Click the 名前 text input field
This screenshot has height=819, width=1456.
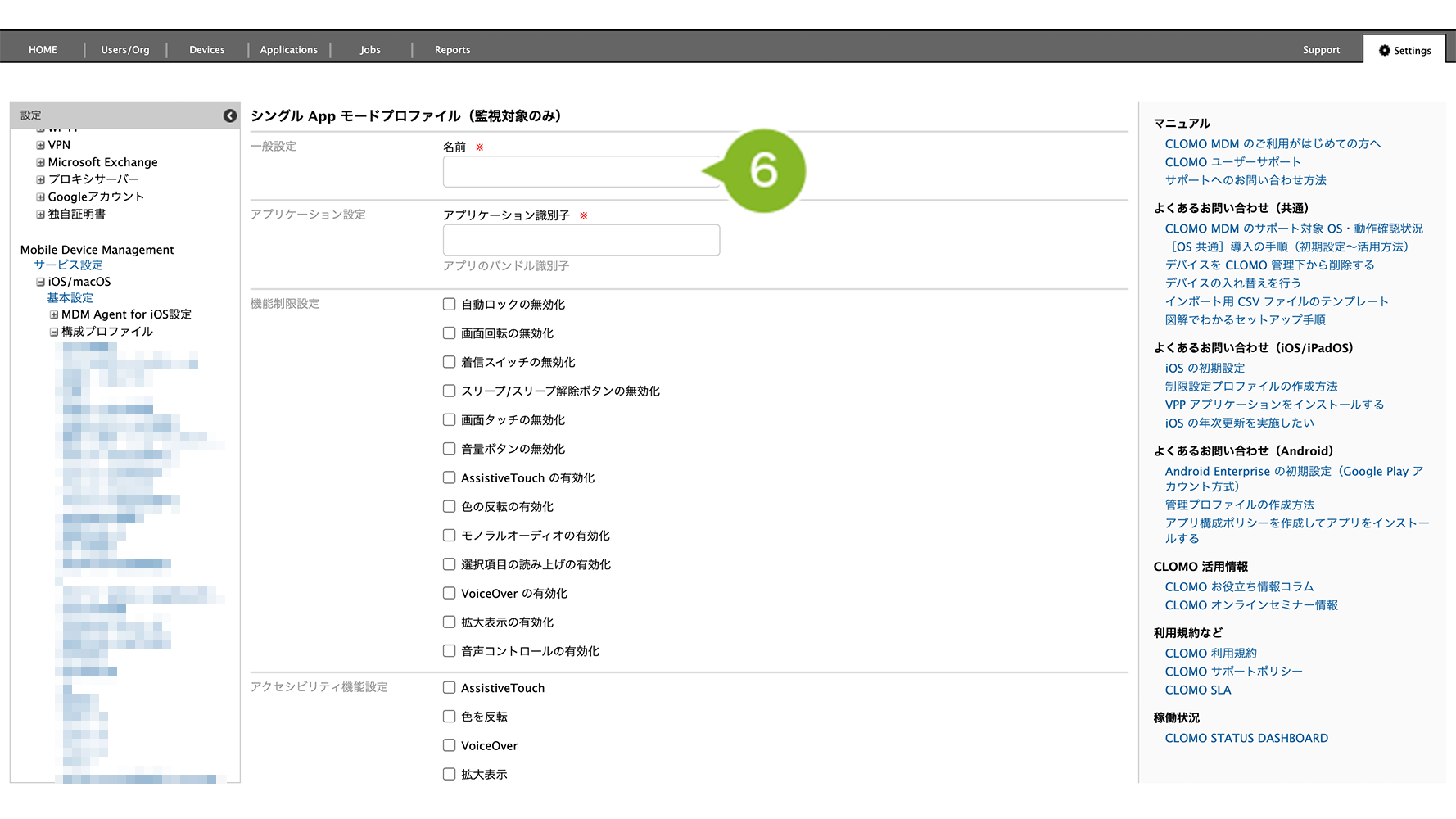[x=573, y=172]
